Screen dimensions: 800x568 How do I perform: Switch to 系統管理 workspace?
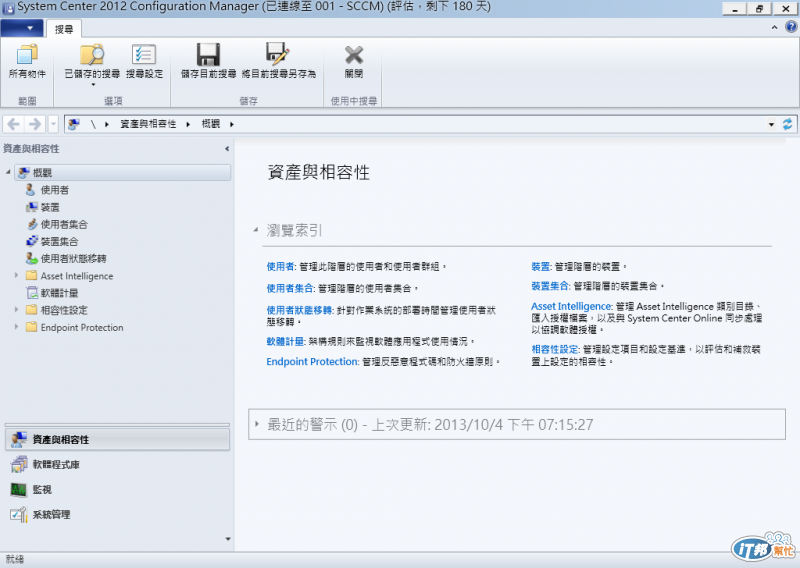(x=117, y=514)
